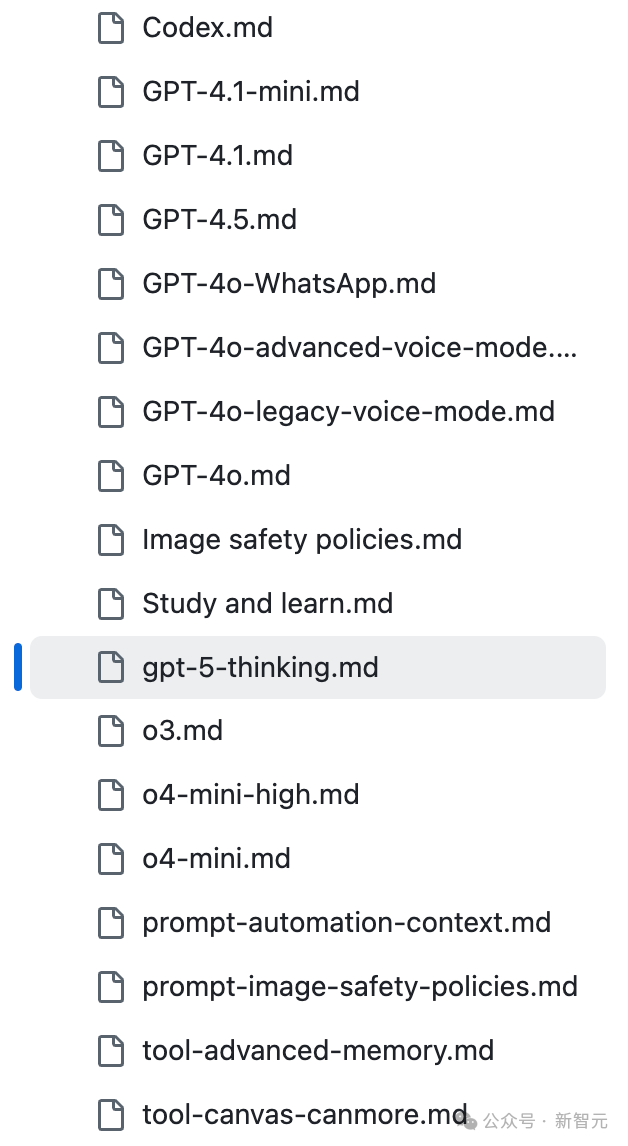The image size is (628, 1146).
Task: Click the file icon beside Codex.md
Action: (110, 28)
